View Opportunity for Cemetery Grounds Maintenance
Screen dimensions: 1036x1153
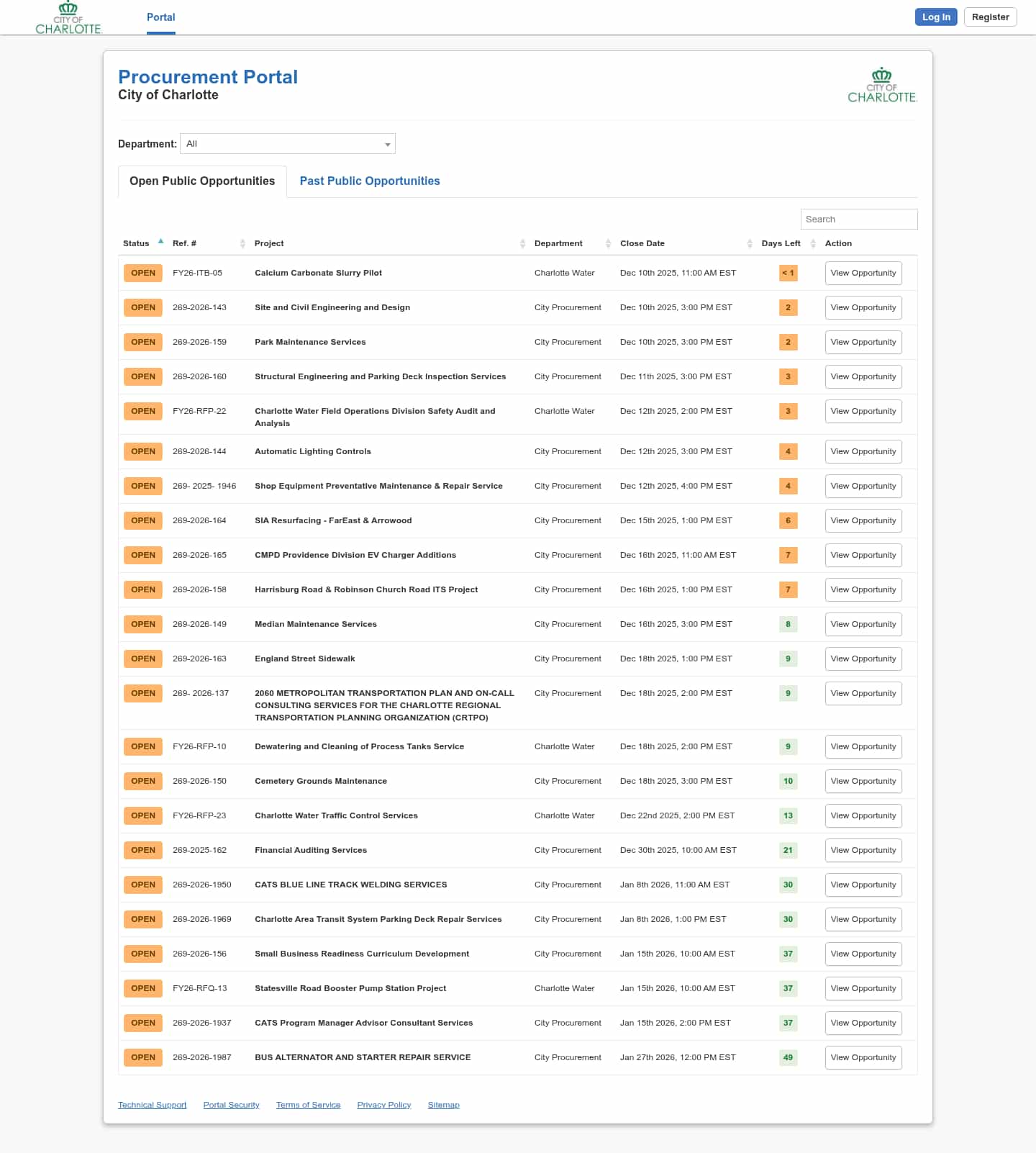tap(863, 782)
